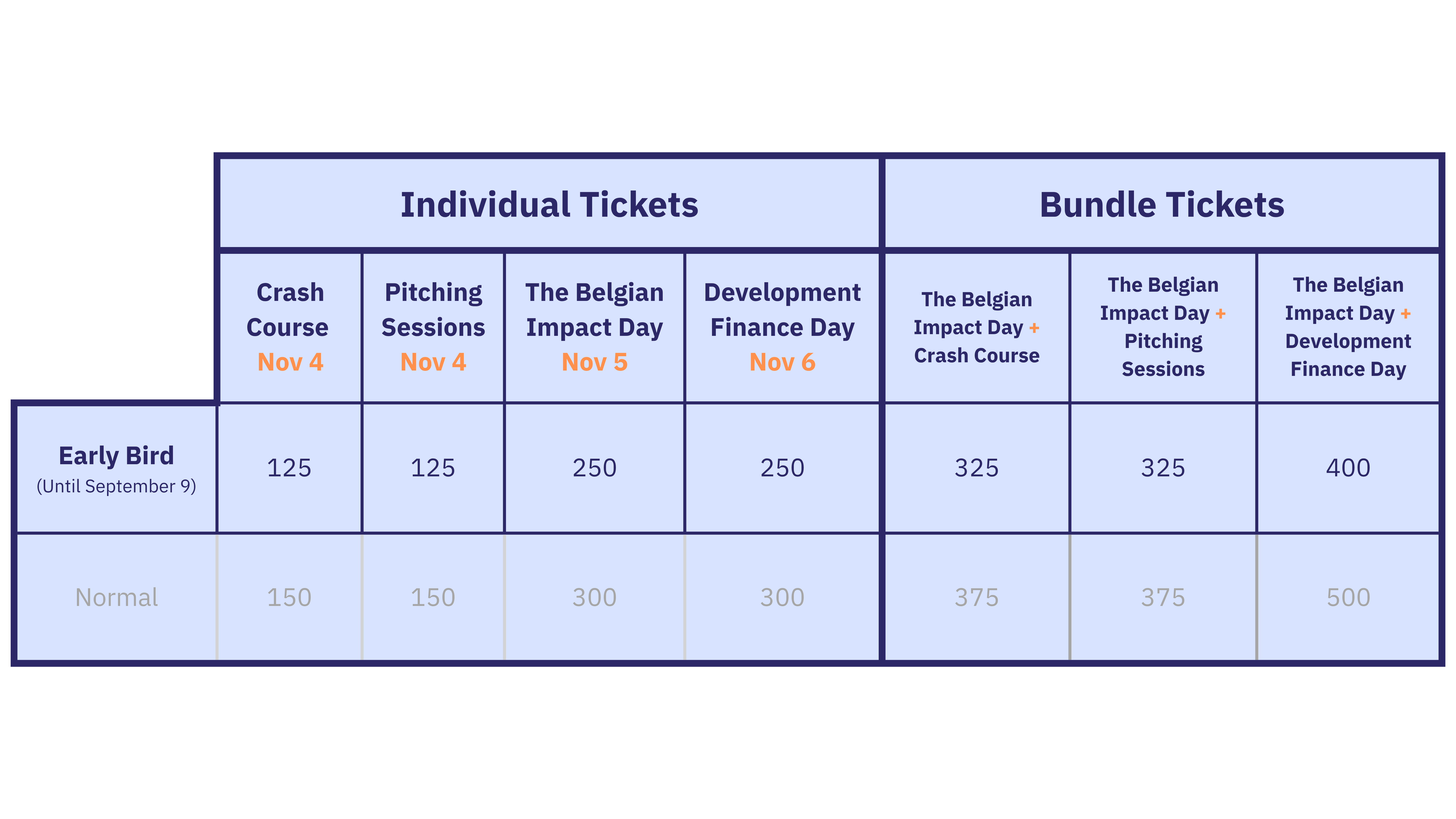Choose Normal Belgian Impact Day price 300

click(x=594, y=597)
